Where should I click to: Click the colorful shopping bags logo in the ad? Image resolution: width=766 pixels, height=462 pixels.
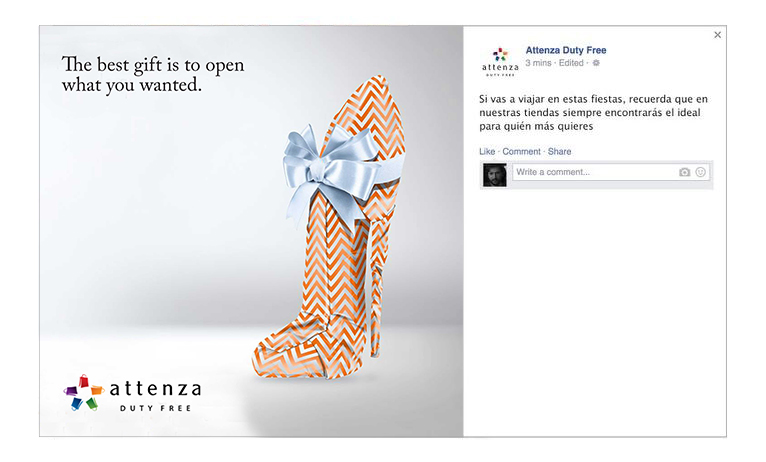pos(84,393)
